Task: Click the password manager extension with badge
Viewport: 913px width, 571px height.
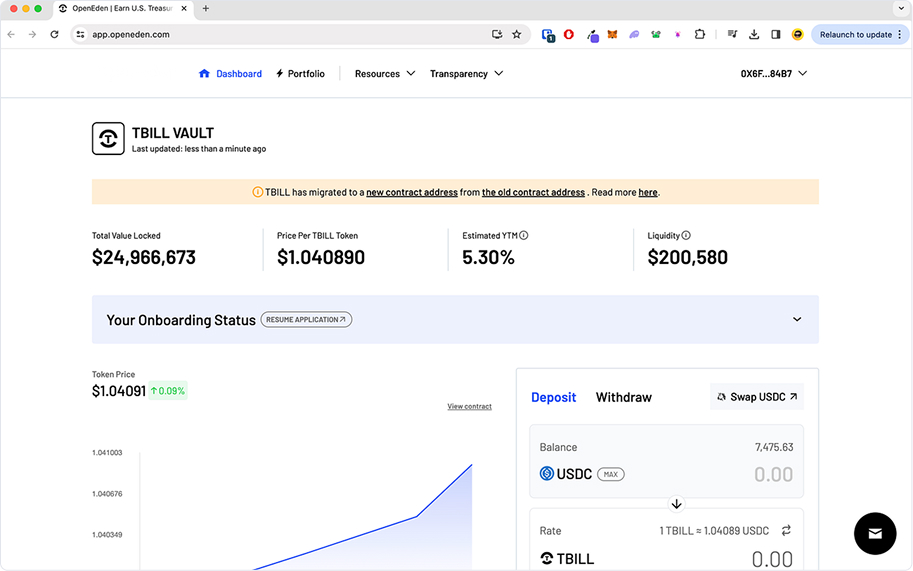Action: pos(548,35)
